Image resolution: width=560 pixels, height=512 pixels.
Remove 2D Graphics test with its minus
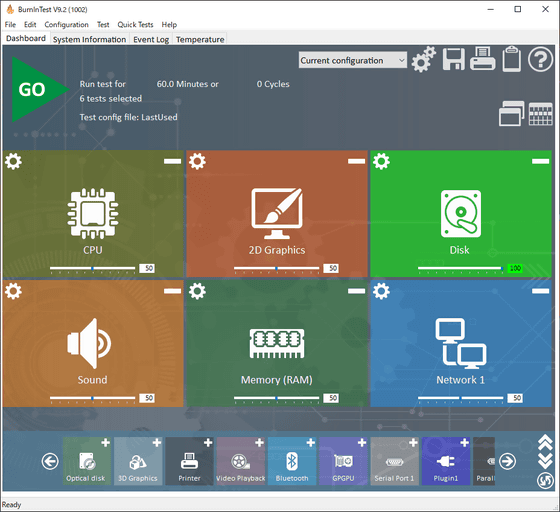pyautogui.click(x=356, y=161)
